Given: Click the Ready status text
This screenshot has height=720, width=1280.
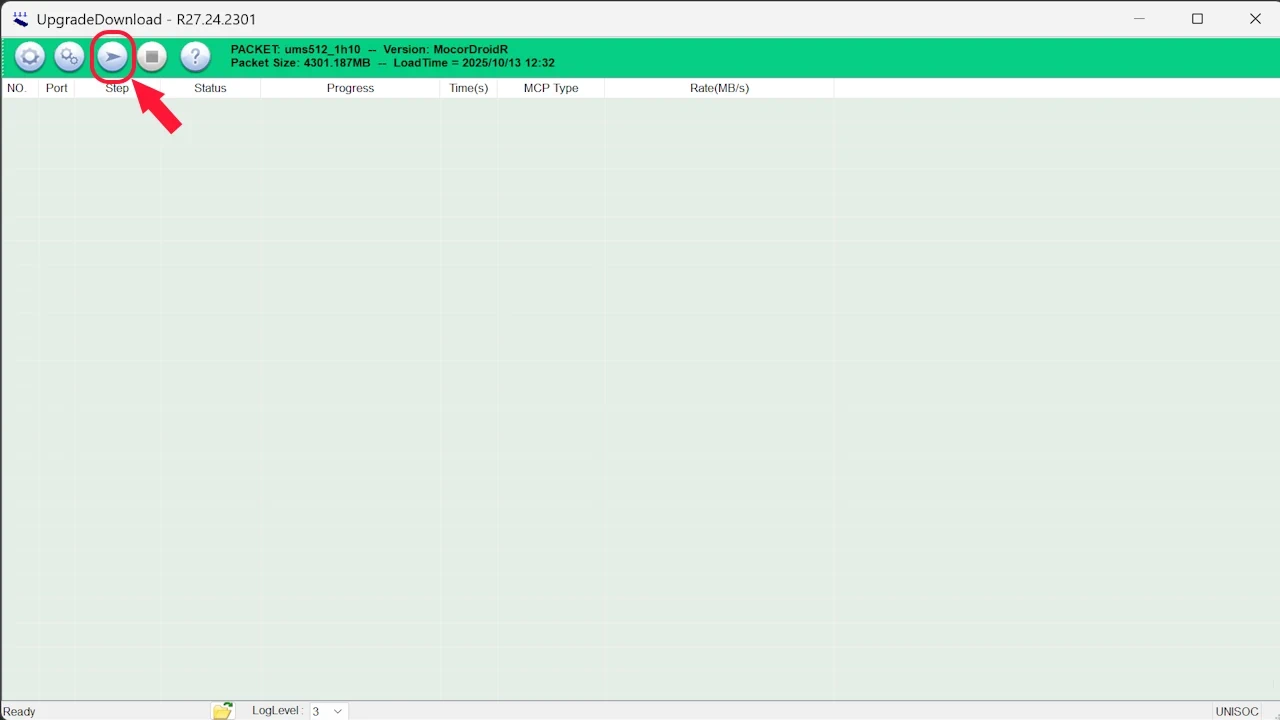Looking at the screenshot, I should (19, 710).
